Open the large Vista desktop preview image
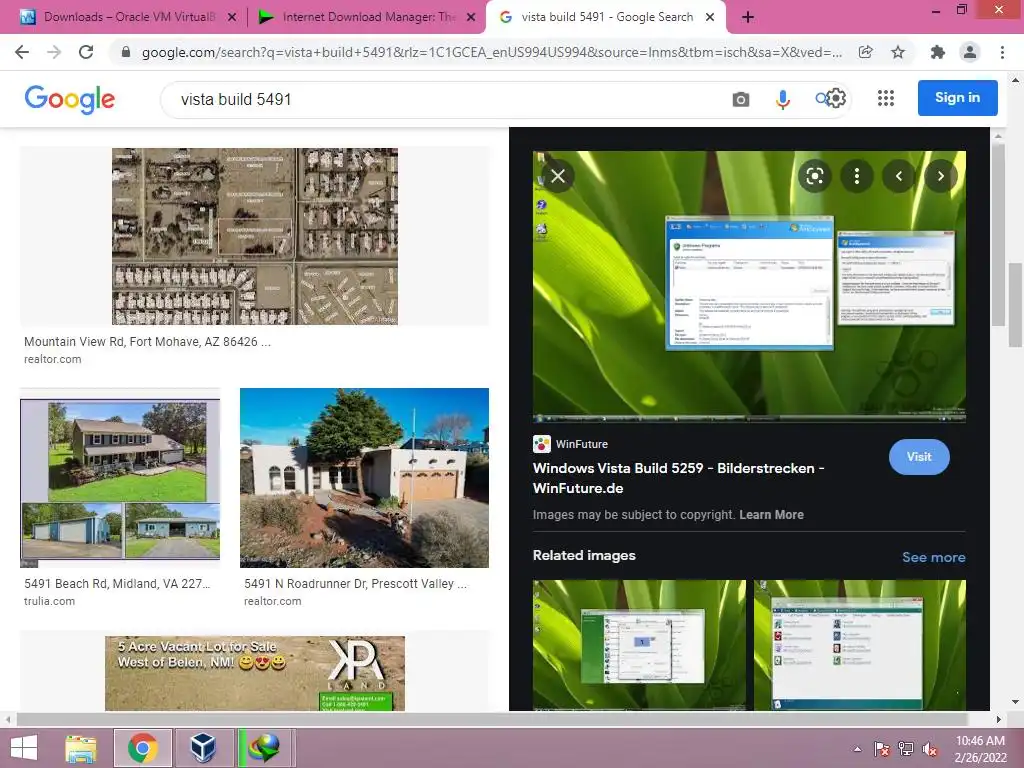The image size is (1024, 768). [x=749, y=286]
